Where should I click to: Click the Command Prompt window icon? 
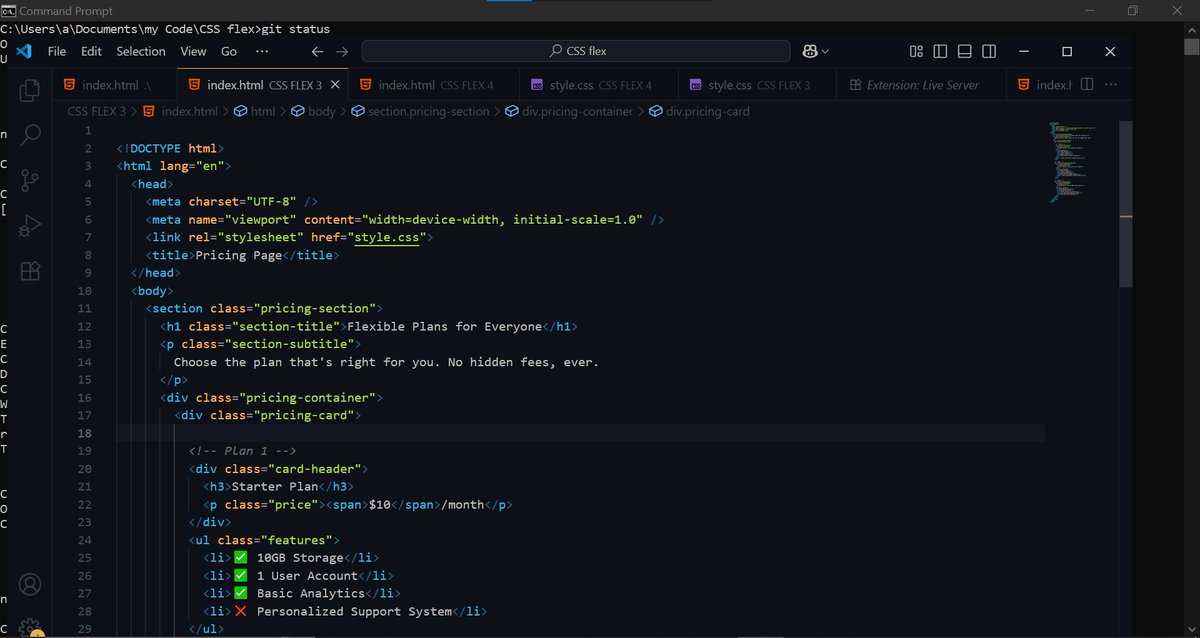(8, 10)
